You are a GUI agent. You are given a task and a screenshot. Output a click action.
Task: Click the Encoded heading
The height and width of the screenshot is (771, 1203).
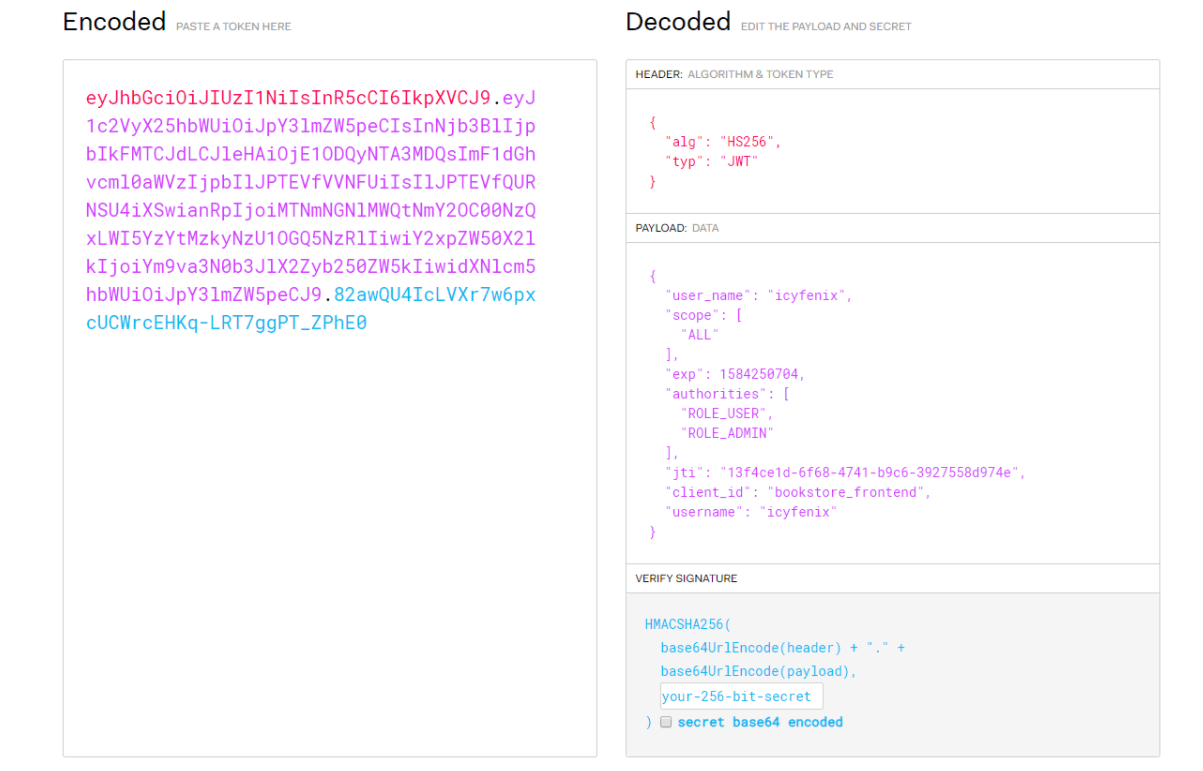[114, 22]
